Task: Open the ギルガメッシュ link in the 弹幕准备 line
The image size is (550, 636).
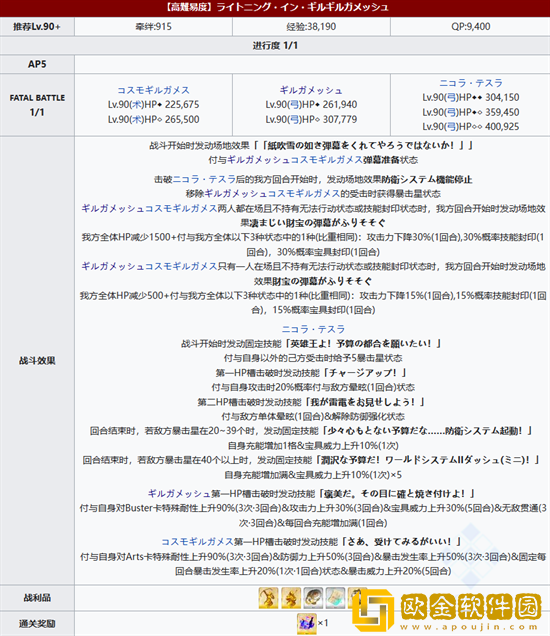Action: 258,160
